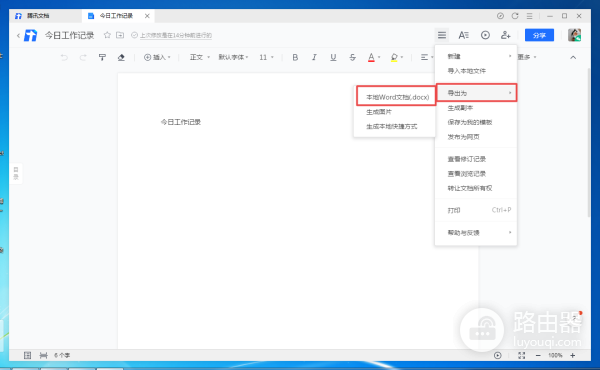Open the 默认字体 font dropdown

coord(233,57)
